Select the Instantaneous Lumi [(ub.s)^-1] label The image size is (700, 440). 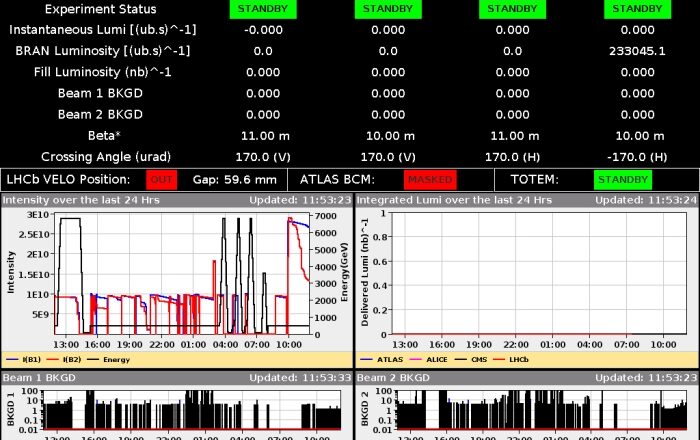click(103, 30)
